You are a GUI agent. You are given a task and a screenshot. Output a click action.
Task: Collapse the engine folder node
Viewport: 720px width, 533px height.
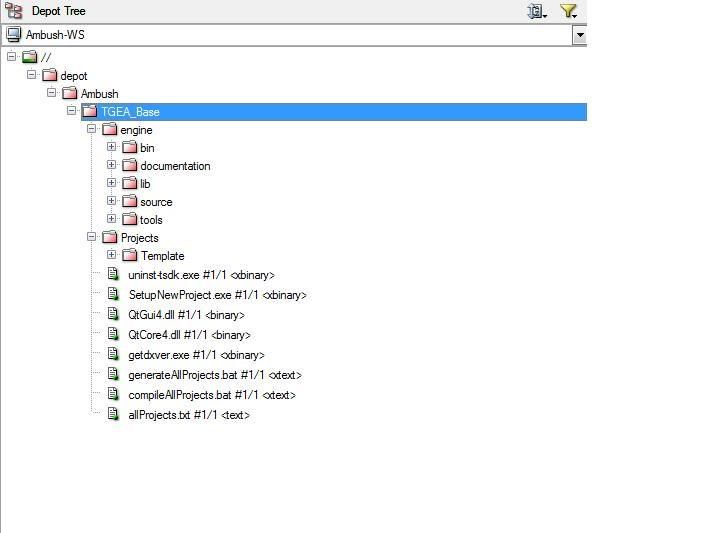(x=92, y=129)
